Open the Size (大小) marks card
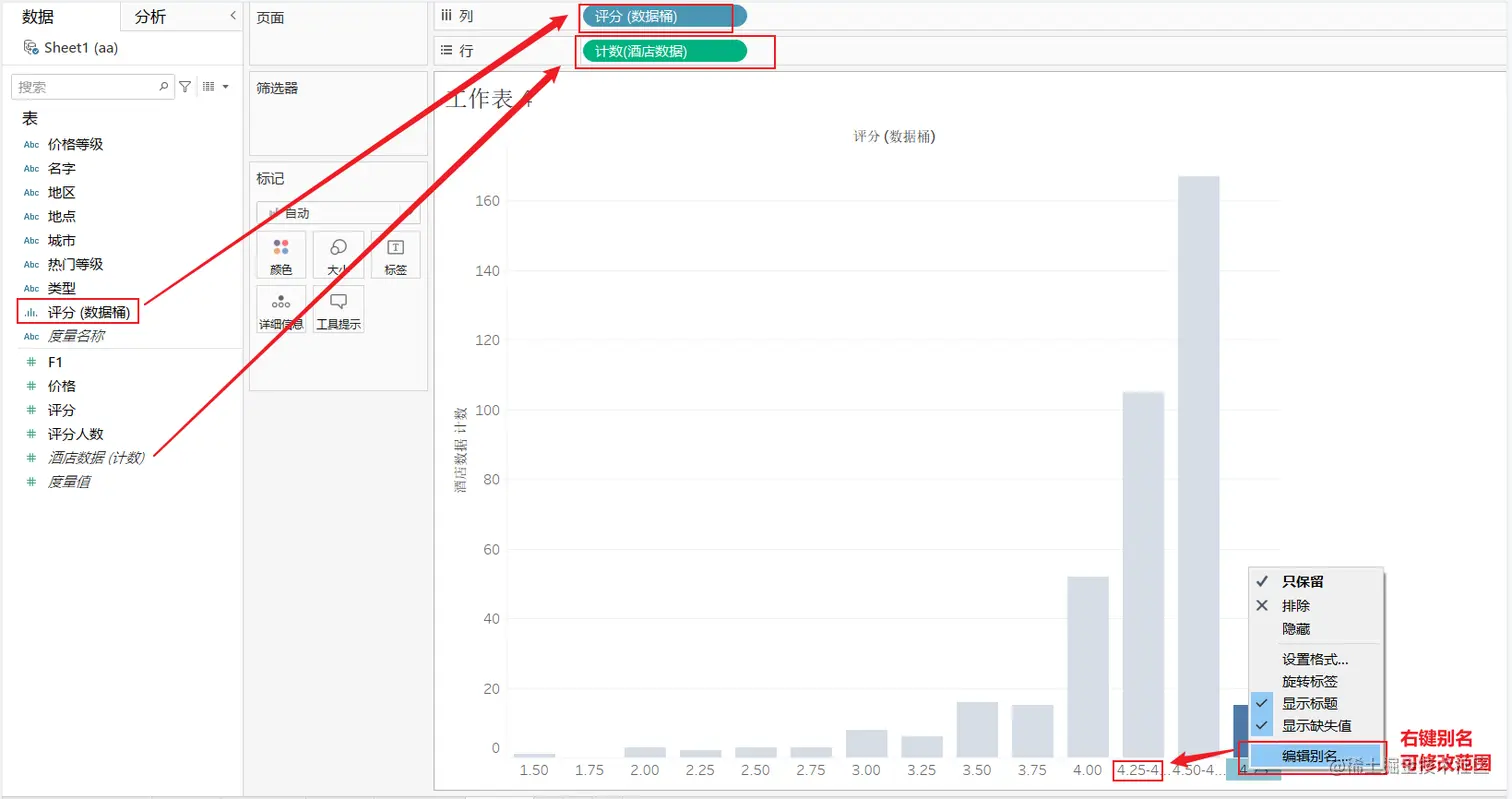The image size is (1512, 799). (x=338, y=254)
